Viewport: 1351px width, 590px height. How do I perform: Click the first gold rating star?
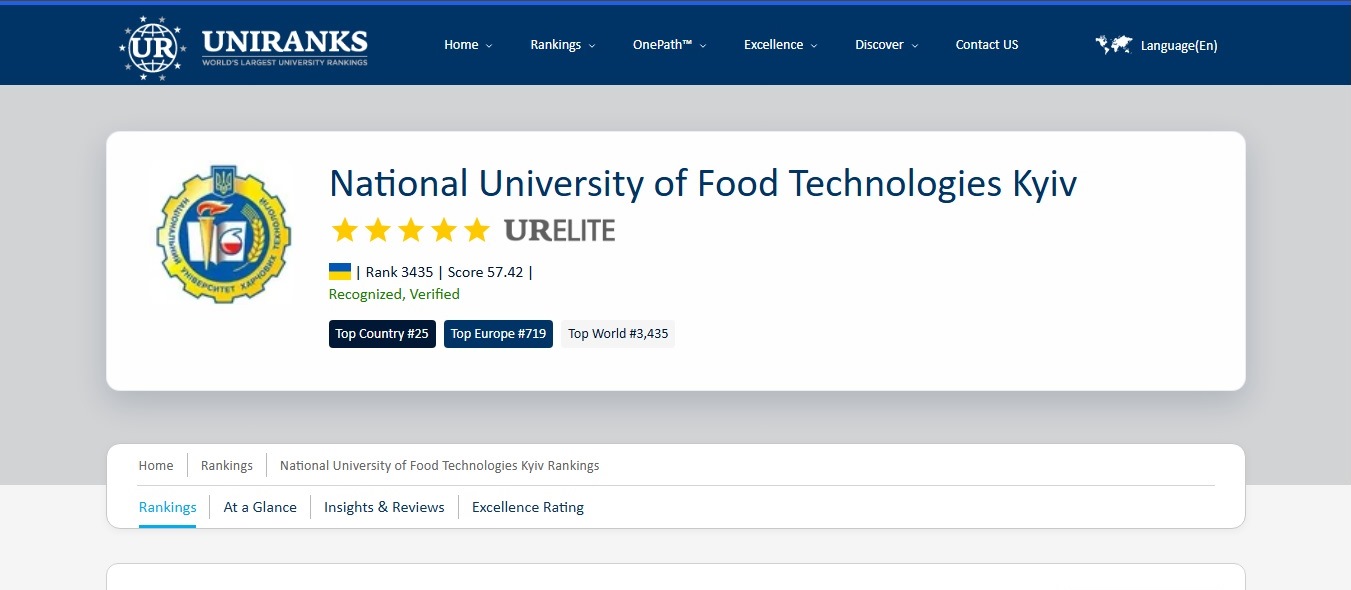point(345,230)
